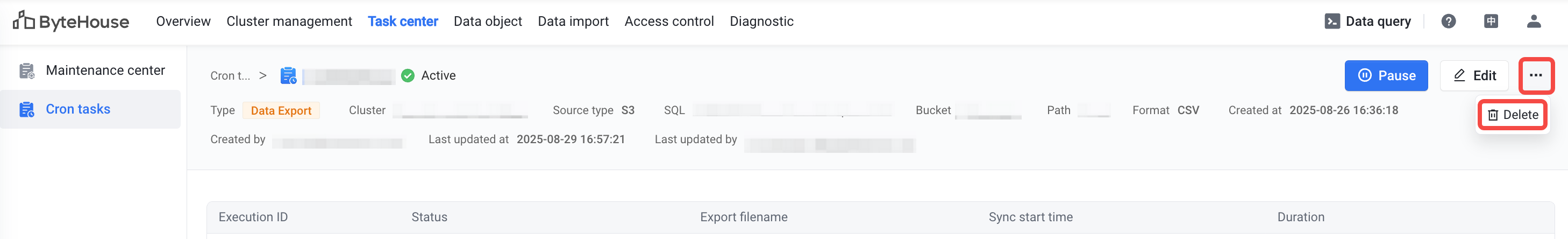The image size is (1568, 239).
Task: Pause the active cron task
Action: pos(1385,75)
